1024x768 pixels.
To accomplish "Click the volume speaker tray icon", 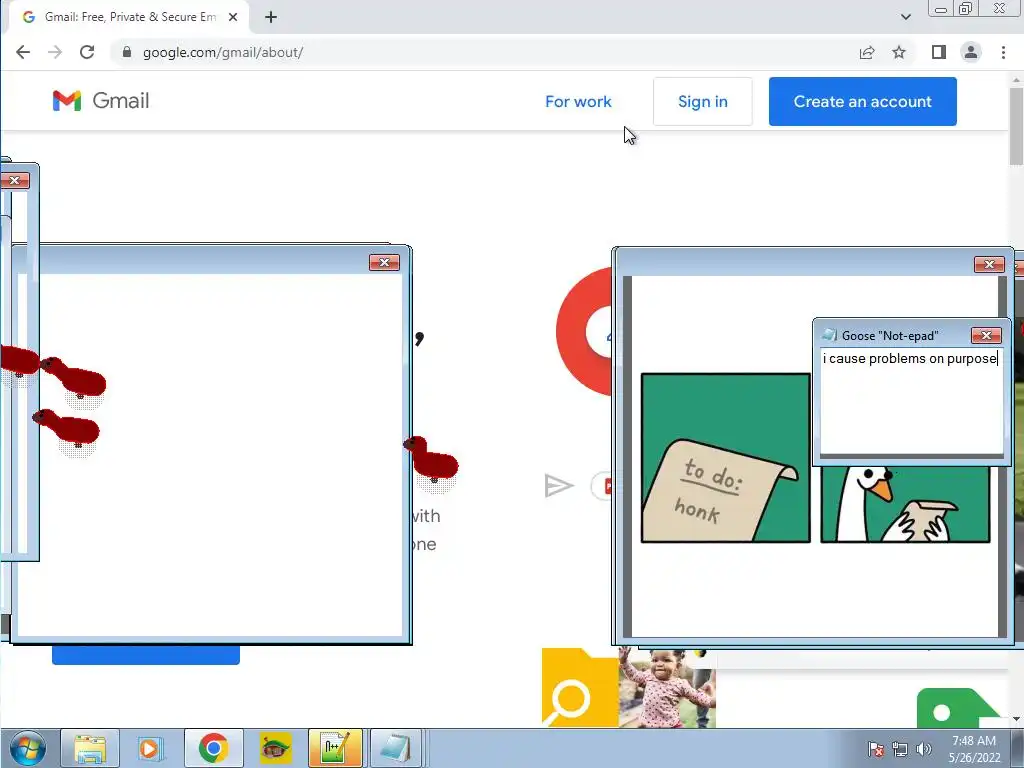I will 923,749.
